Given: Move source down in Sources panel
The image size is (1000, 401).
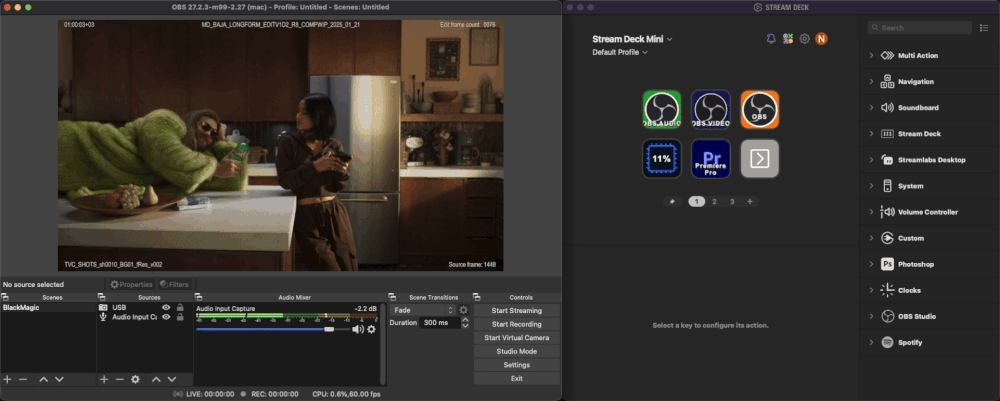Looking at the screenshot, I should (x=172, y=379).
